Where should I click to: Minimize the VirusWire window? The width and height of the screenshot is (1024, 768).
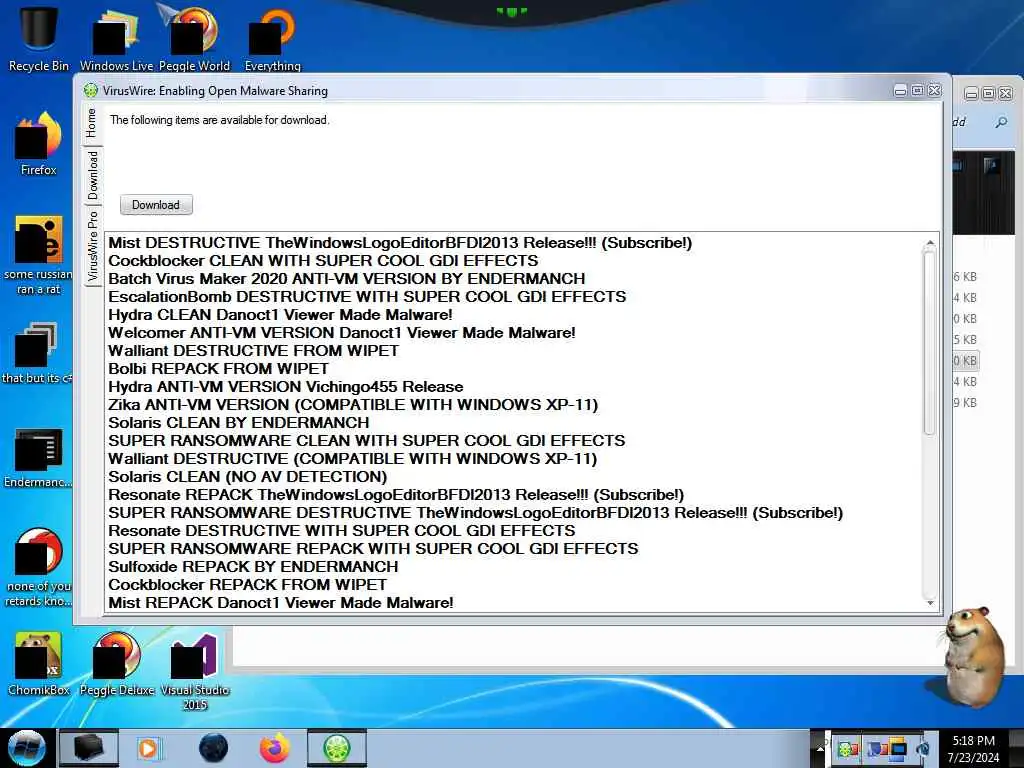click(900, 91)
